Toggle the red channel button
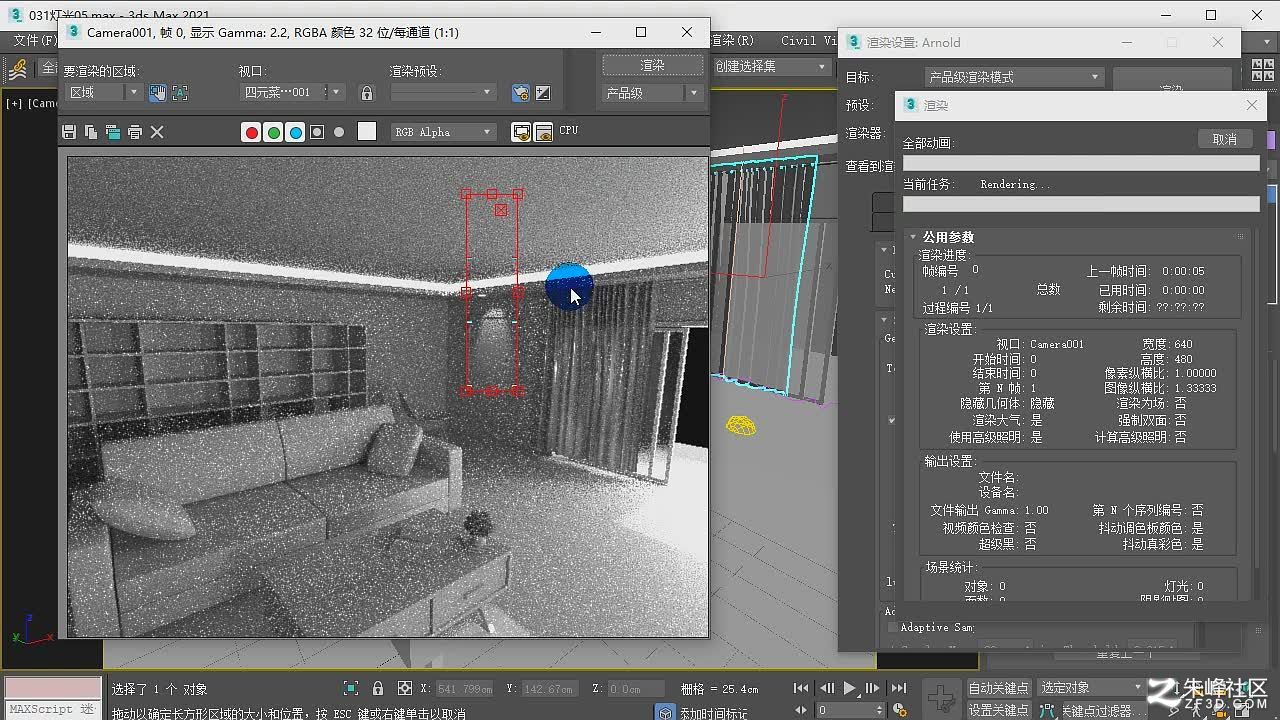This screenshot has width=1280, height=720. pos(251,132)
